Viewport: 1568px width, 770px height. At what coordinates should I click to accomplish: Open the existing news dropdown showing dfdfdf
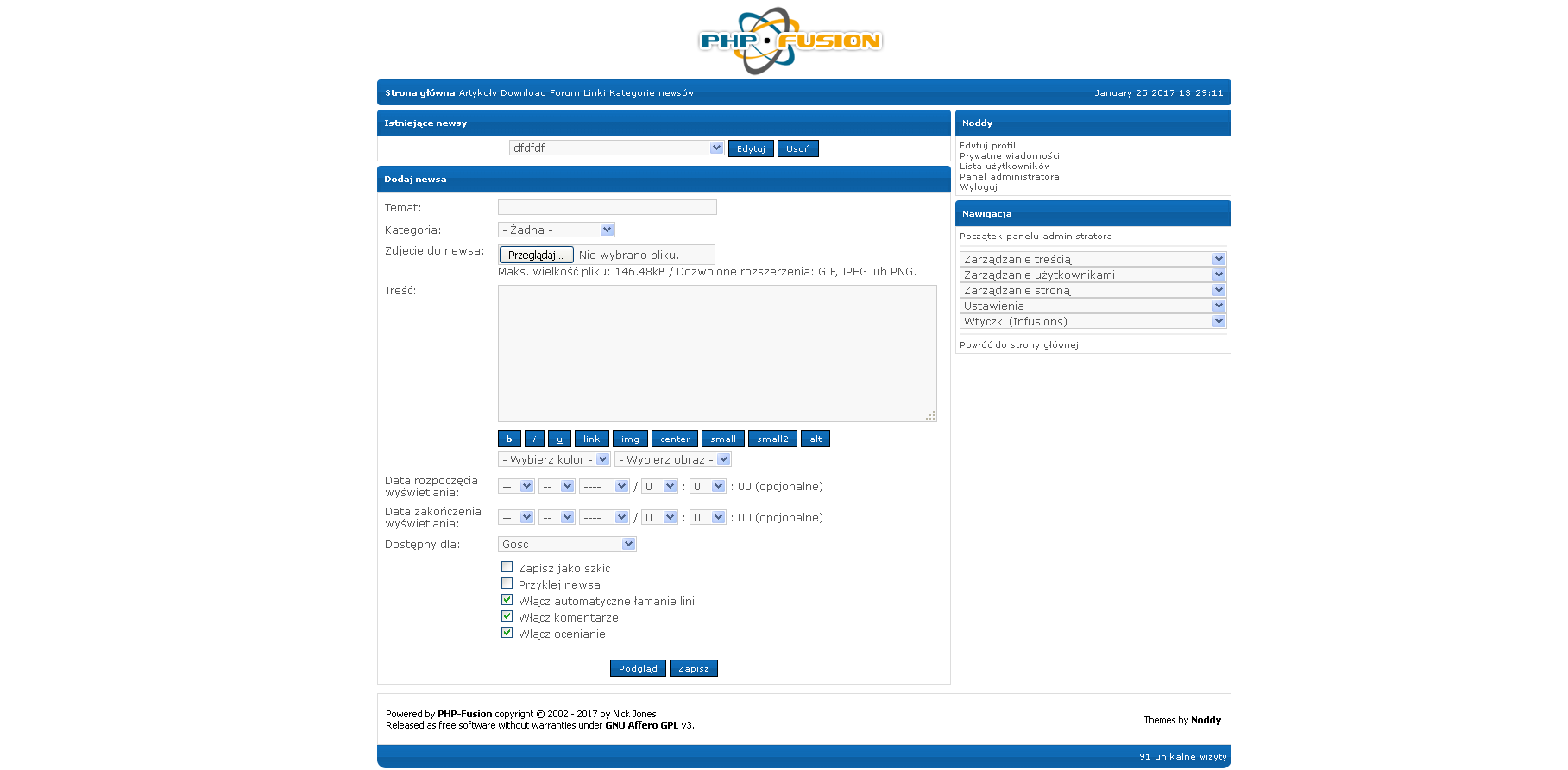coord(616,148)
